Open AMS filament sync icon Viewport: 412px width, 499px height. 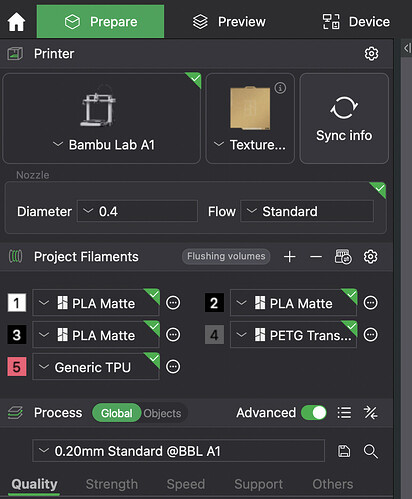[343, 257]
